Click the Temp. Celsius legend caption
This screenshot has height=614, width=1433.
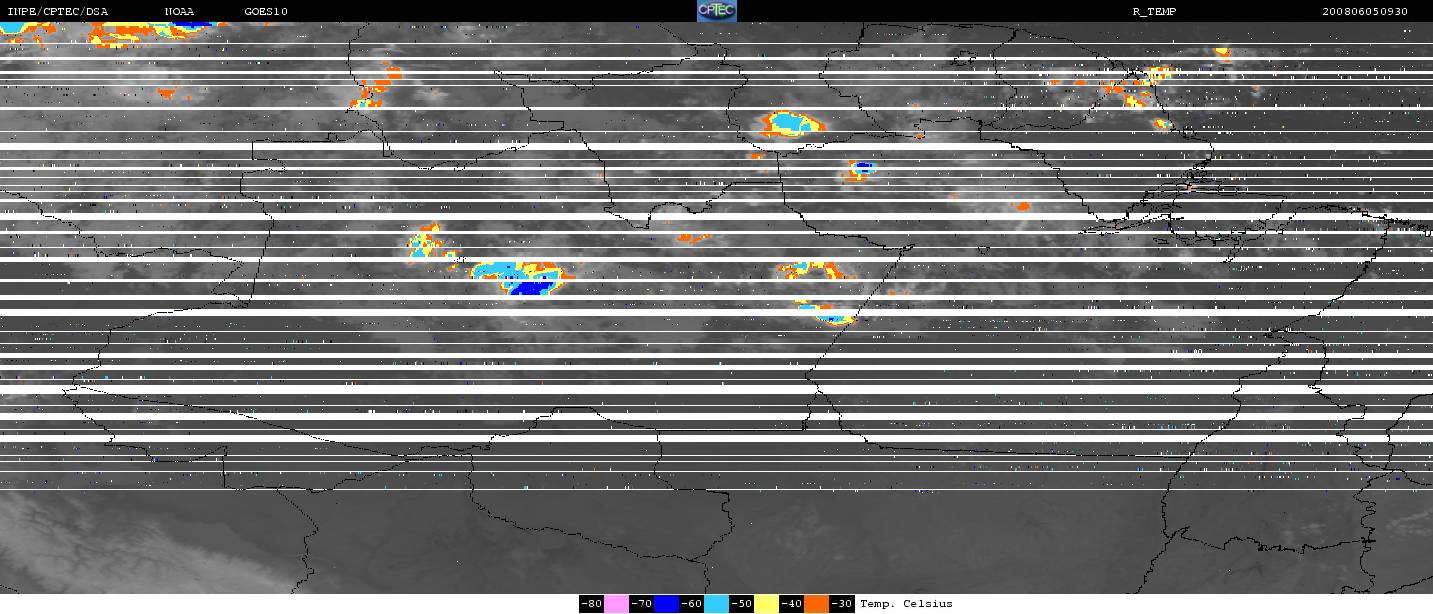[906, 604]
